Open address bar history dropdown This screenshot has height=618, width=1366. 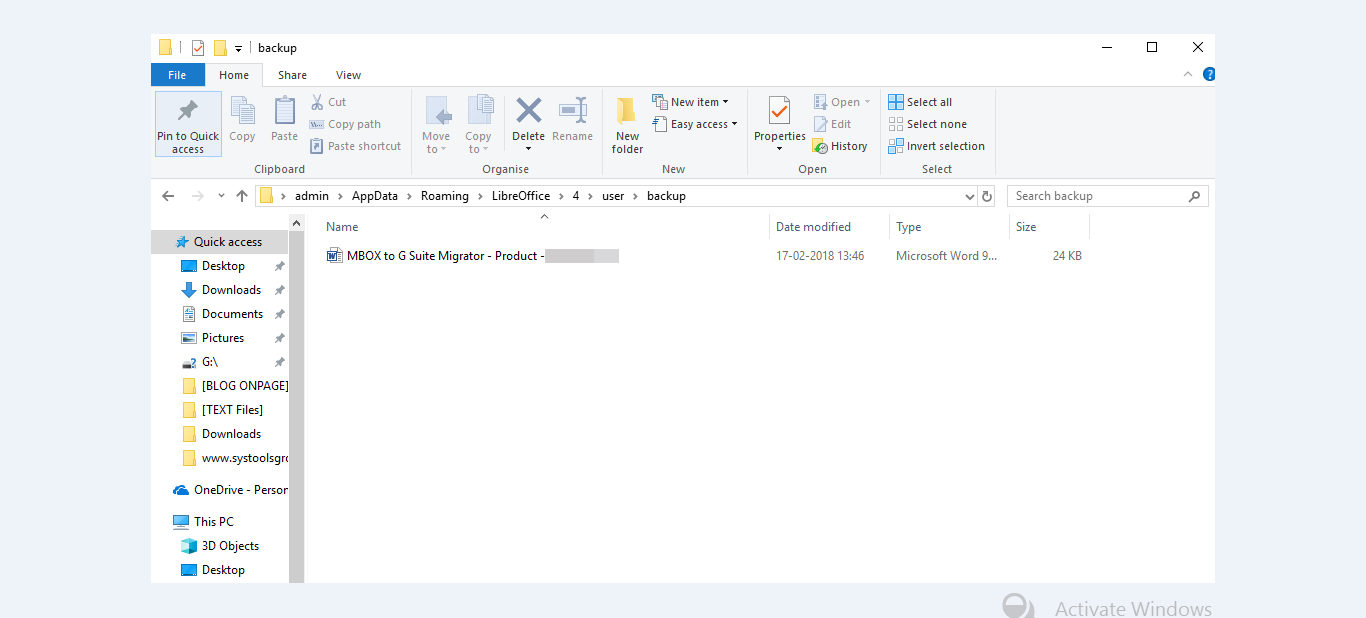pyautogui.click(x=969, y=196)
